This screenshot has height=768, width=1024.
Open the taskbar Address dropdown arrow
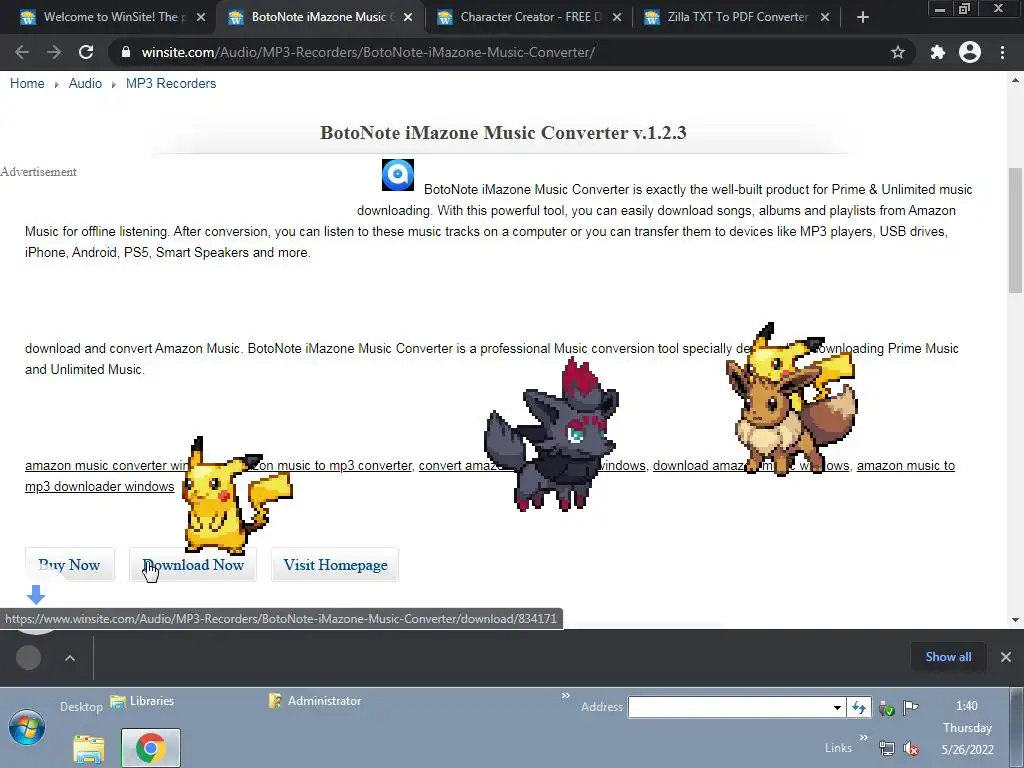[x=837, y=707]
